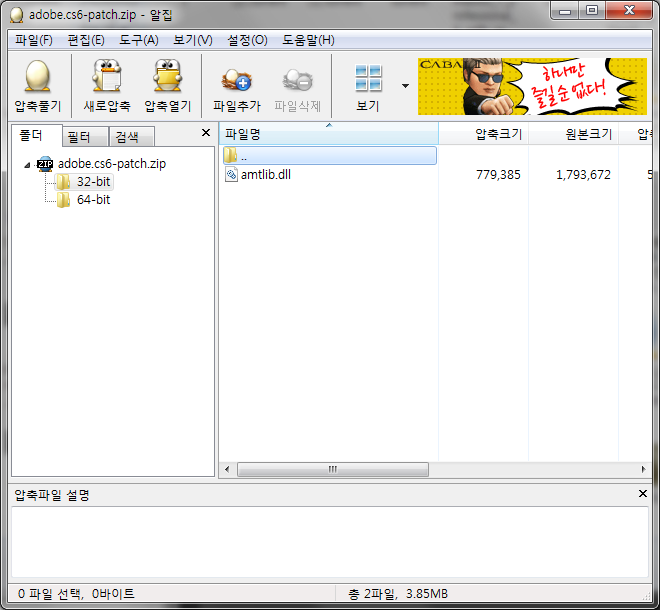Switch to the 검색 tab
Image resolution: width=660 pixels, height=610 pixels.
pyautogui.click(x=132, y=137)
